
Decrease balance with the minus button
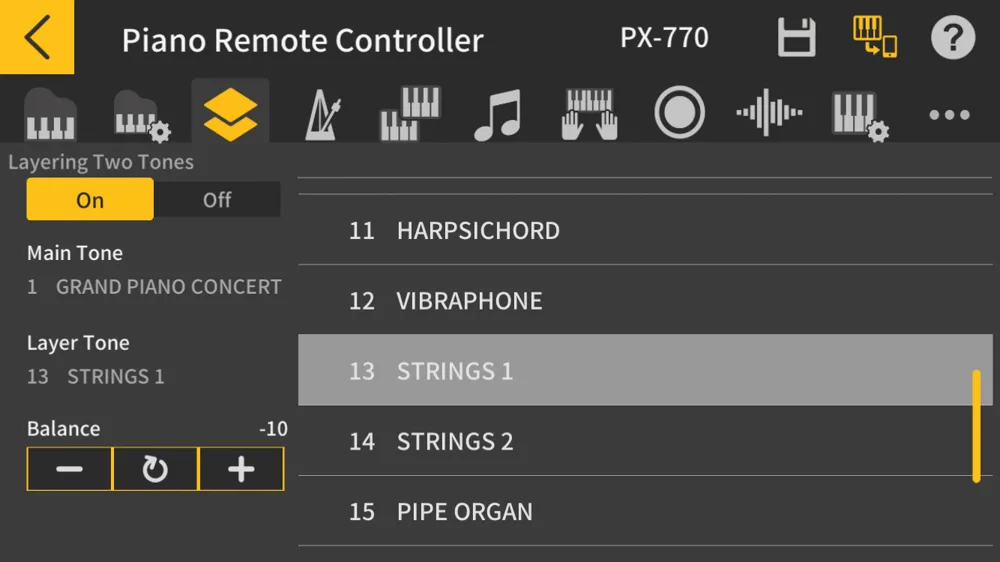tap(69, 469)
